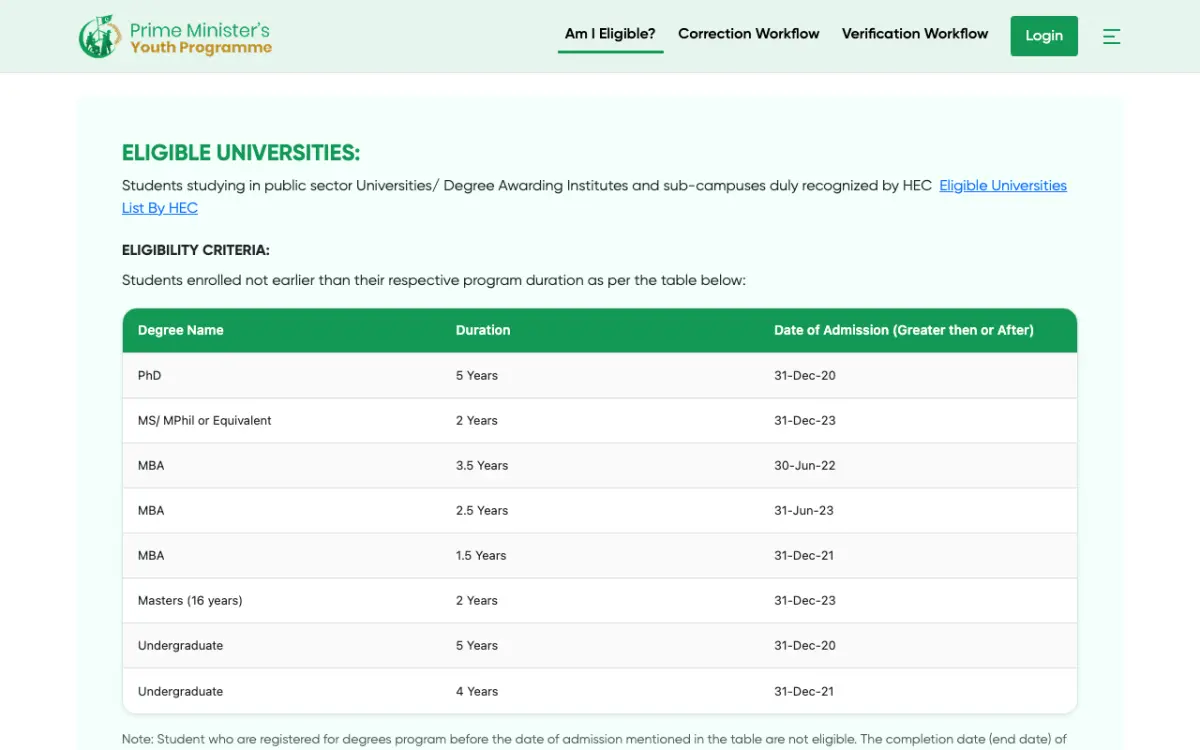Go to Correction Workflow

pos(748,34)
